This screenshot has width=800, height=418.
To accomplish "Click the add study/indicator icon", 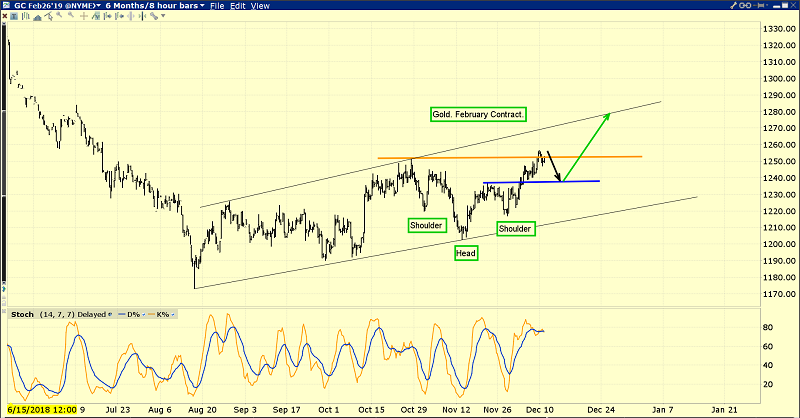I will [x=96, y=16].
